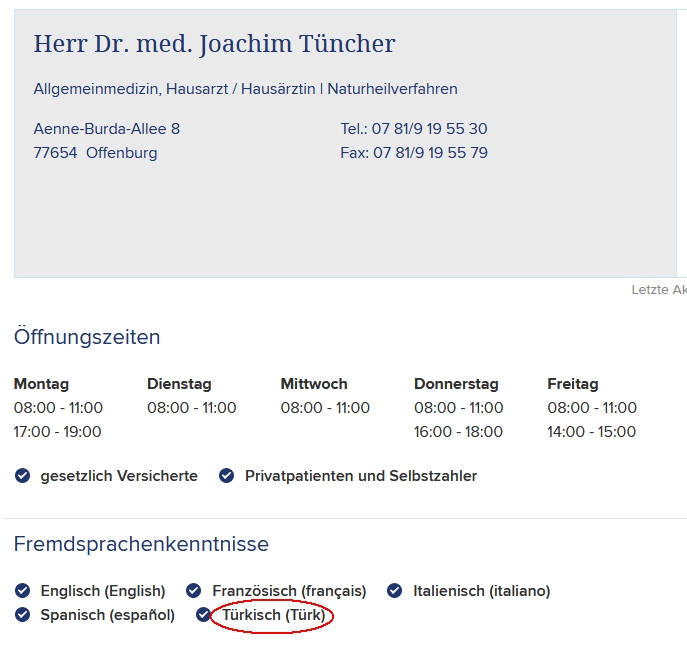Screen dimensions: 687x649
Task: Click the Spanisch (español) language label
Action: 108,615
